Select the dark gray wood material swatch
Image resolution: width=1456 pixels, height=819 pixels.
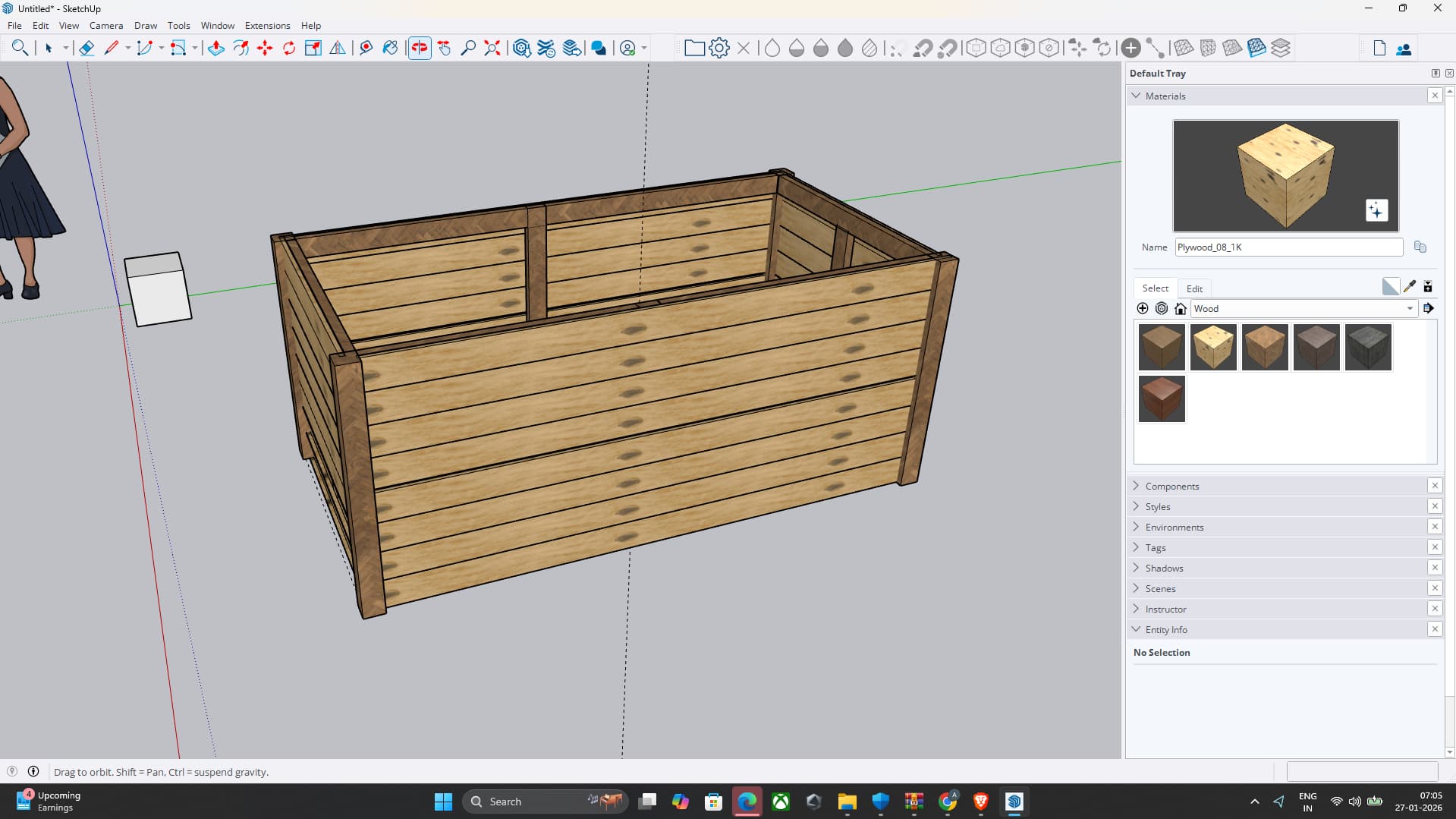coord(1367,347)
